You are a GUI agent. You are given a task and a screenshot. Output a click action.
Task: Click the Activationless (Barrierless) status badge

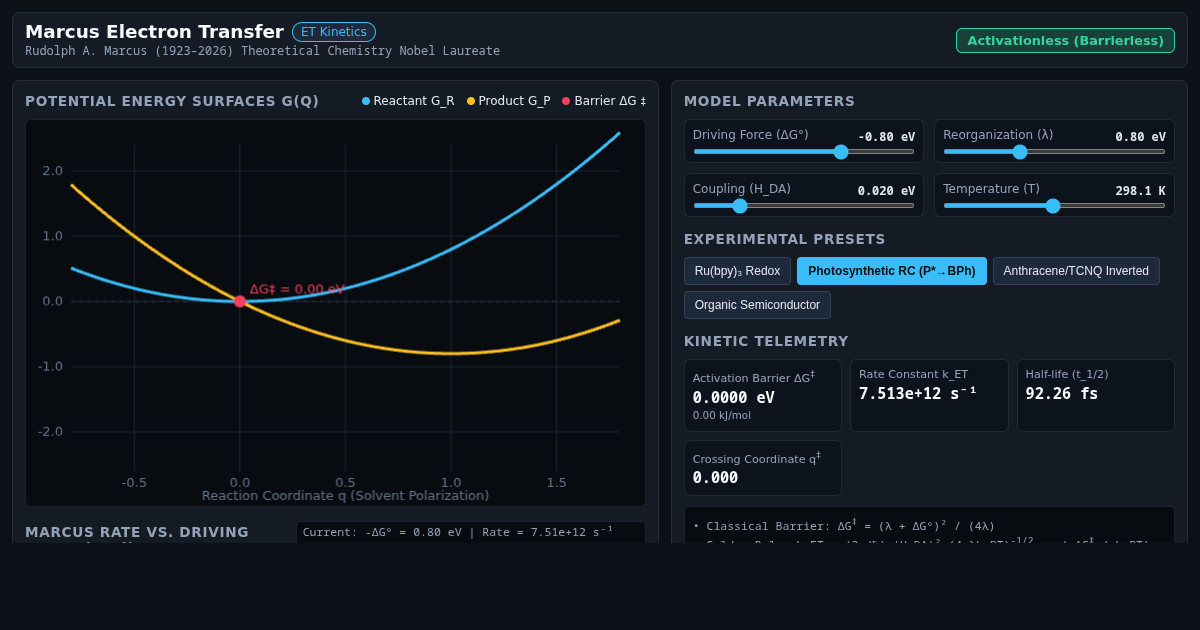coord(1065,41)
